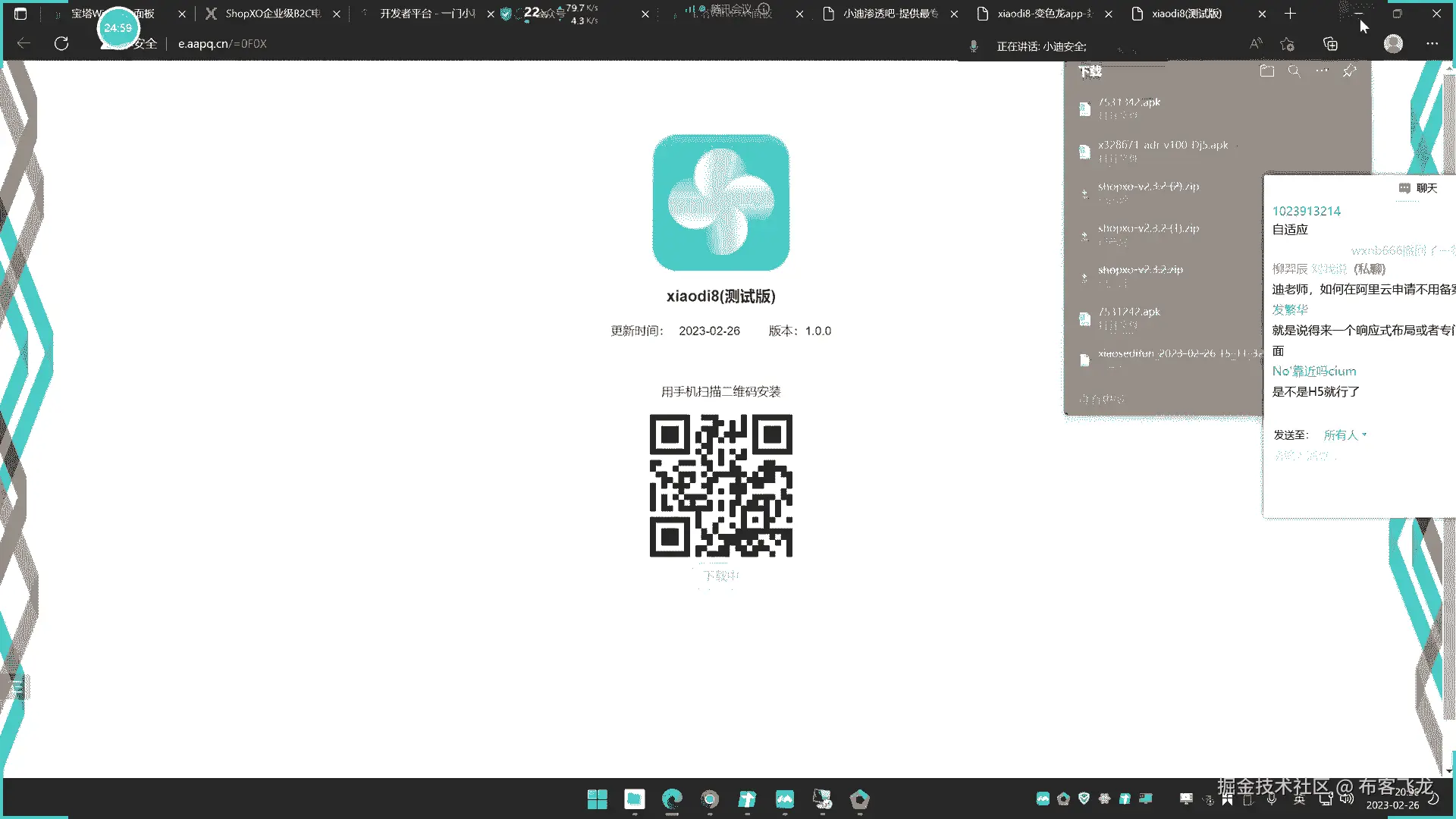Screen dimensions: 1456x819
Task: Click the browser refresh button
Action: tap(61, 43)
